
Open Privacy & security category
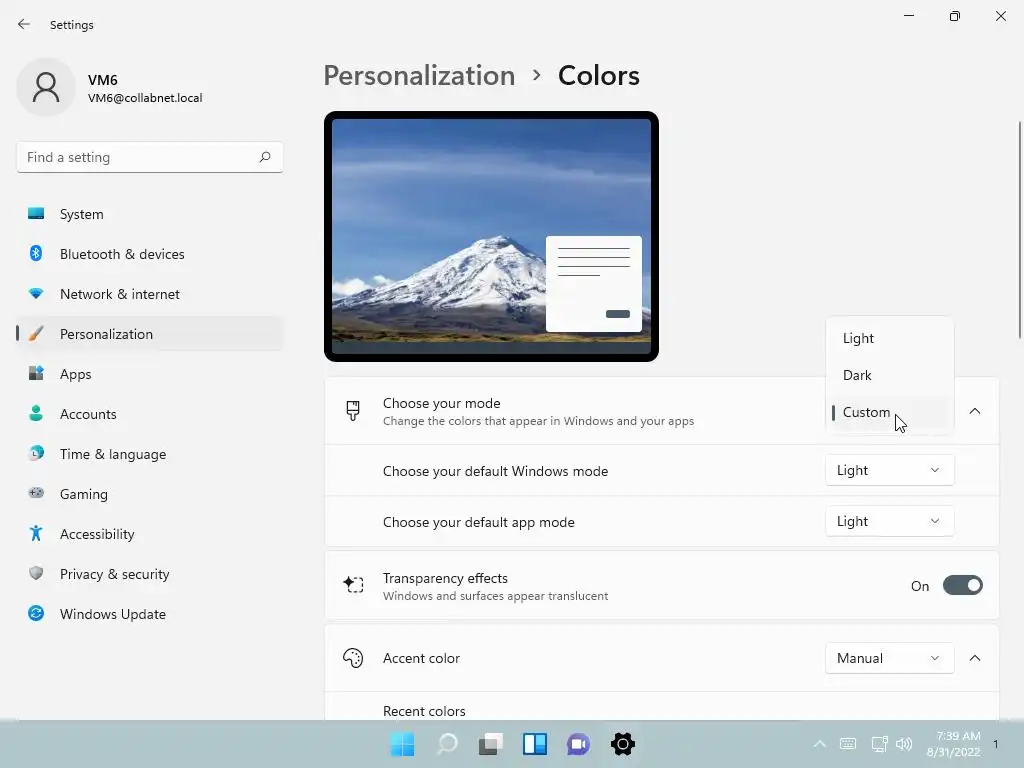point(150,574)
